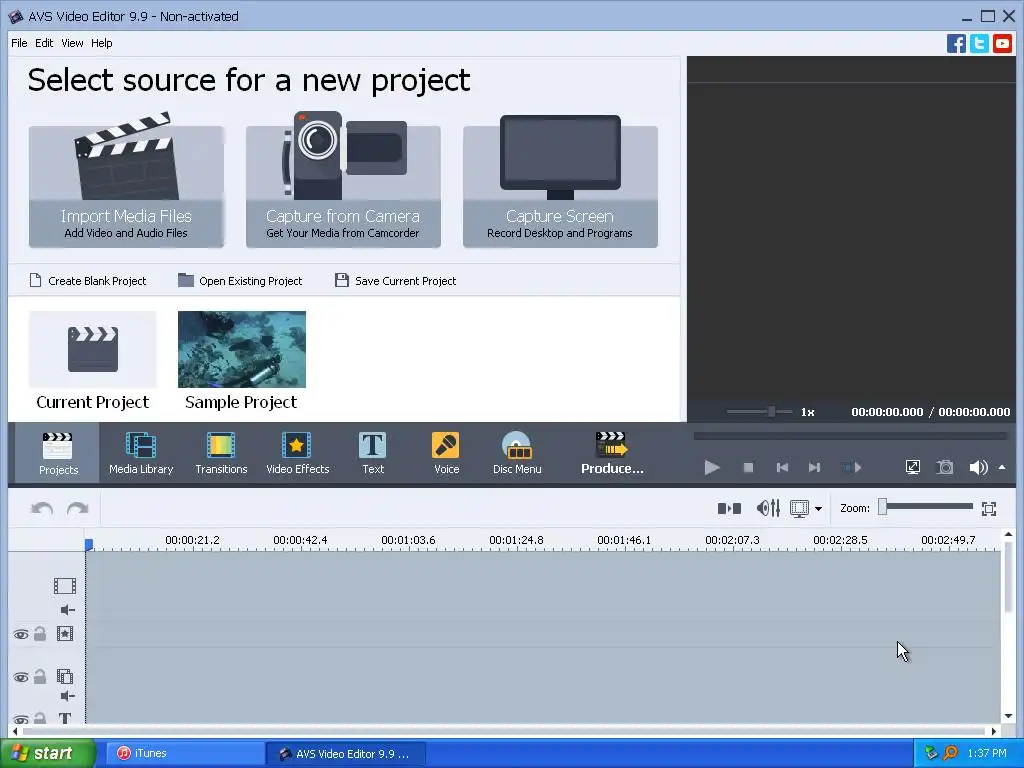This screenshot has width=1024, height=768.
Task: Click the overlay audio track speaker icon
Action: pyautogui.click(x=68, y=696)
